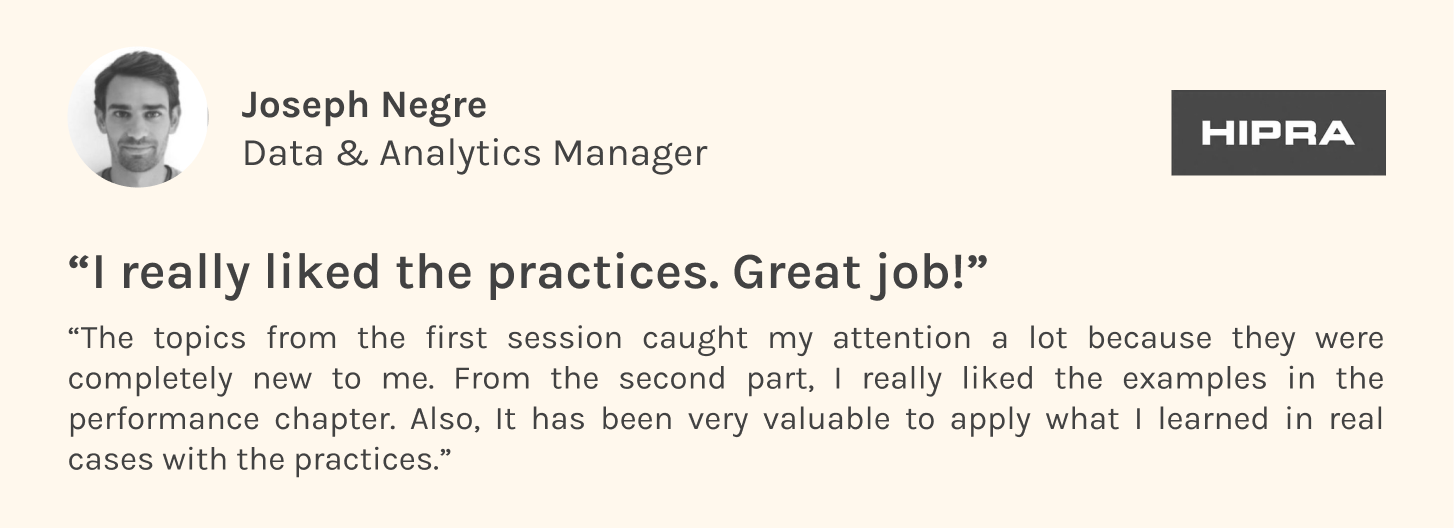Click the last line "cases with the practices"
The width and height of the screenshot is (1454, 528).
(x=258, y=460)
